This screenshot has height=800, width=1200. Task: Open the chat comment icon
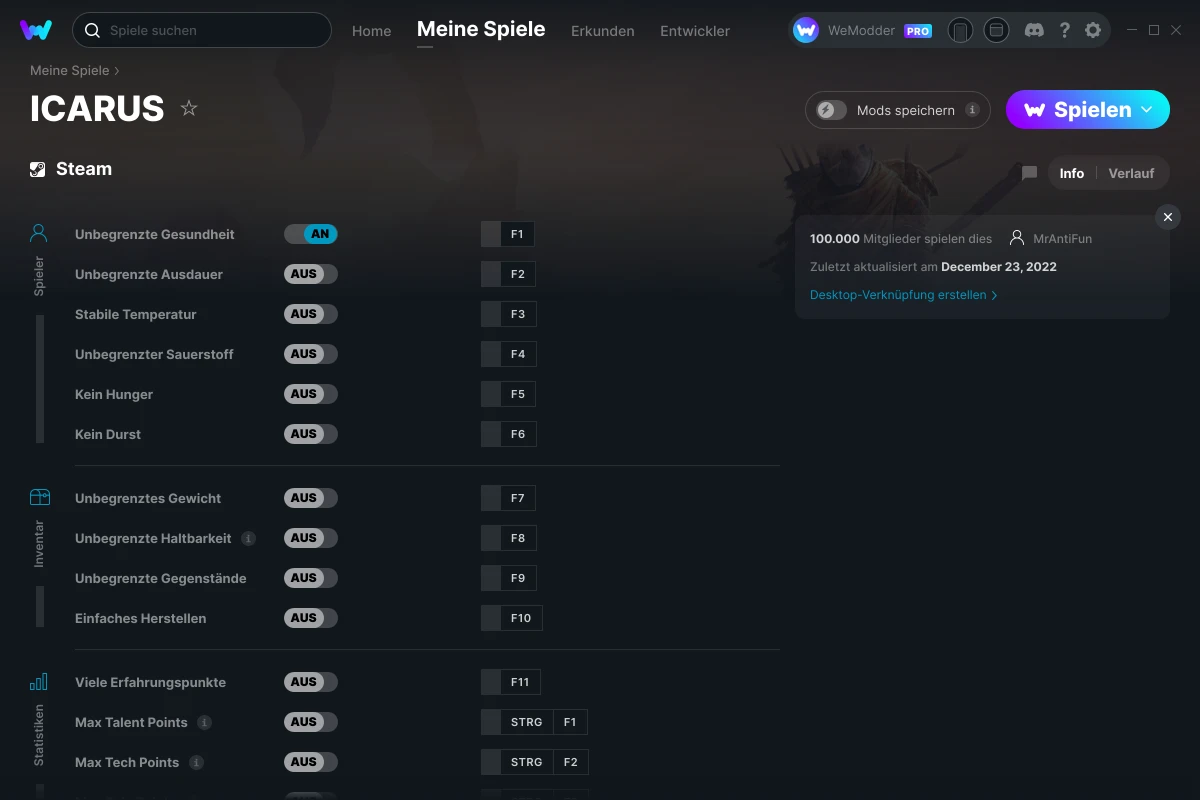1029,173
